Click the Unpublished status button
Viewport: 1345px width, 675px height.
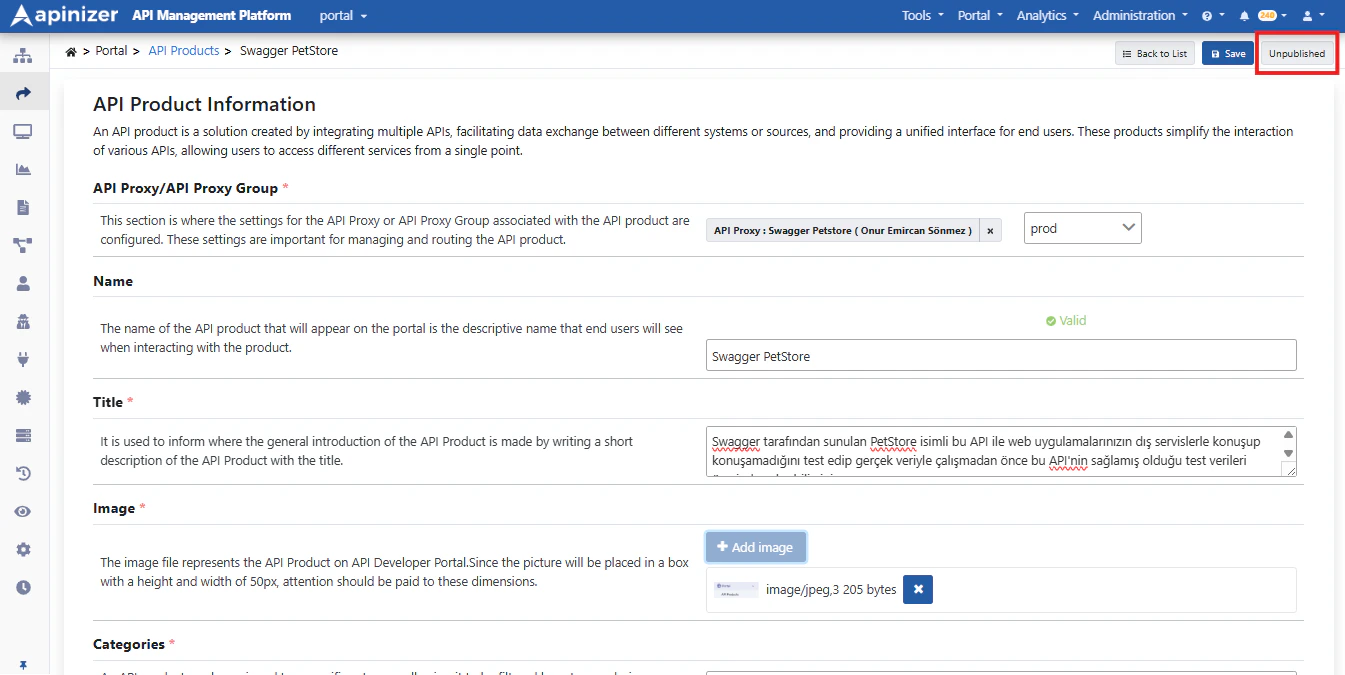pyautogui.click(x=1297, y=53)
